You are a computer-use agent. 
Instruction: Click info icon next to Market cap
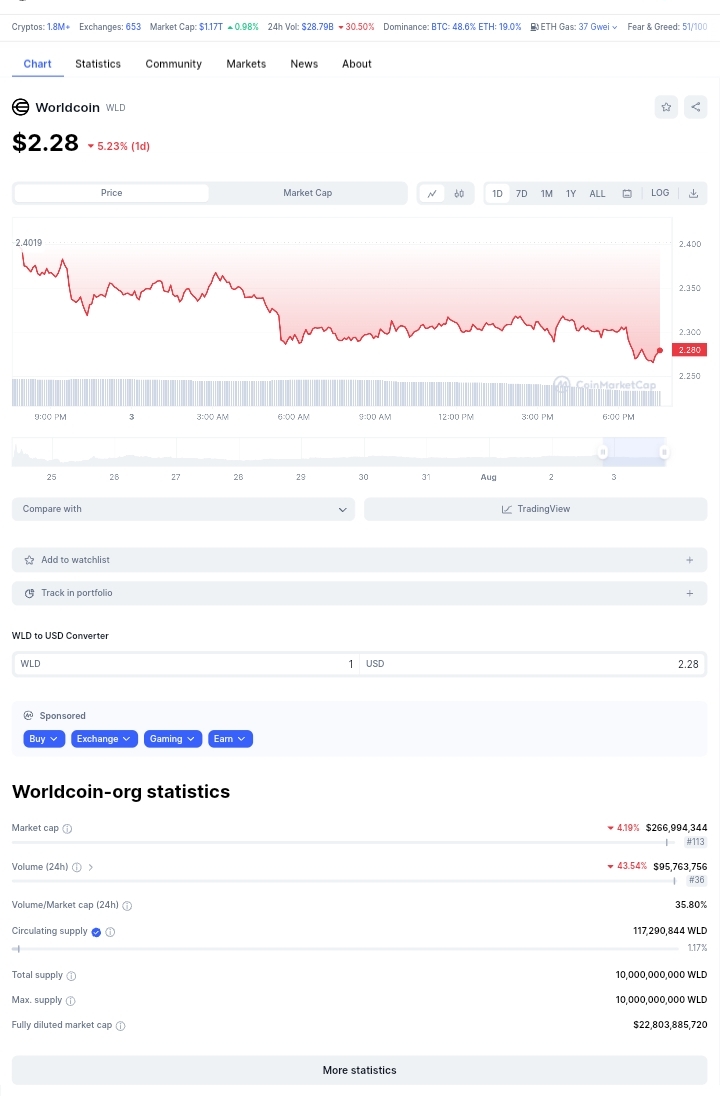click(68, 829)
